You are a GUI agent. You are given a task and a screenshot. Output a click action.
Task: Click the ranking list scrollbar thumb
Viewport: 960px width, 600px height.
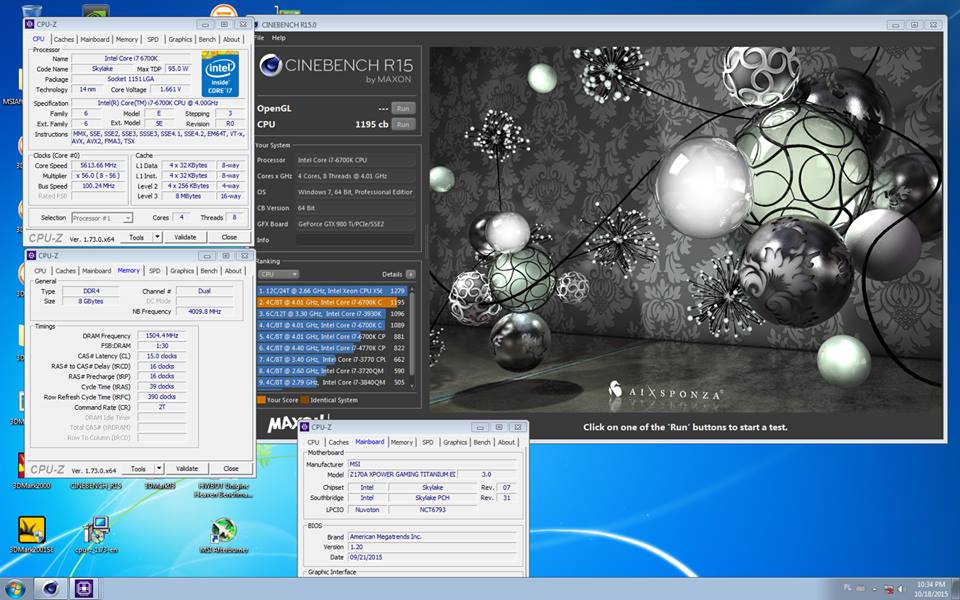[x=412, y=334]
